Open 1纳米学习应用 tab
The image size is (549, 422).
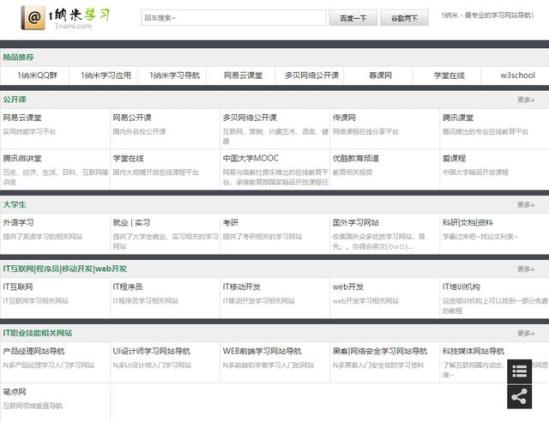tap(106, 75)
